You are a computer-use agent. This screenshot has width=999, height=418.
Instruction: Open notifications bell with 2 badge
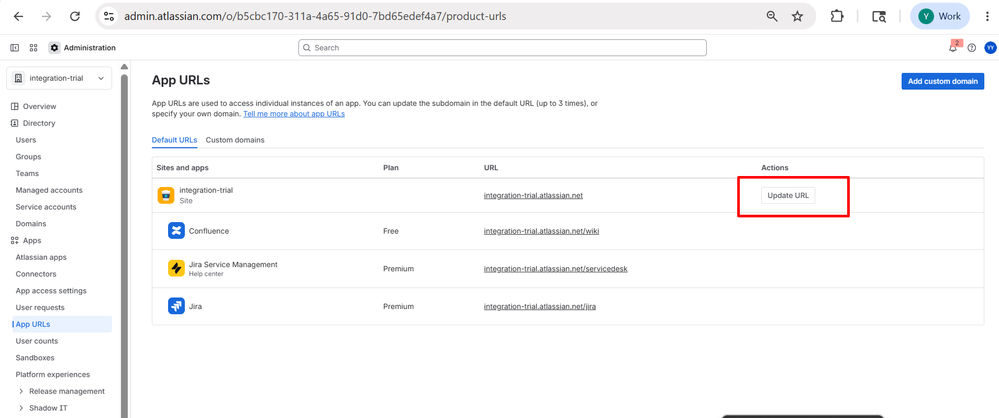point(953,47)
